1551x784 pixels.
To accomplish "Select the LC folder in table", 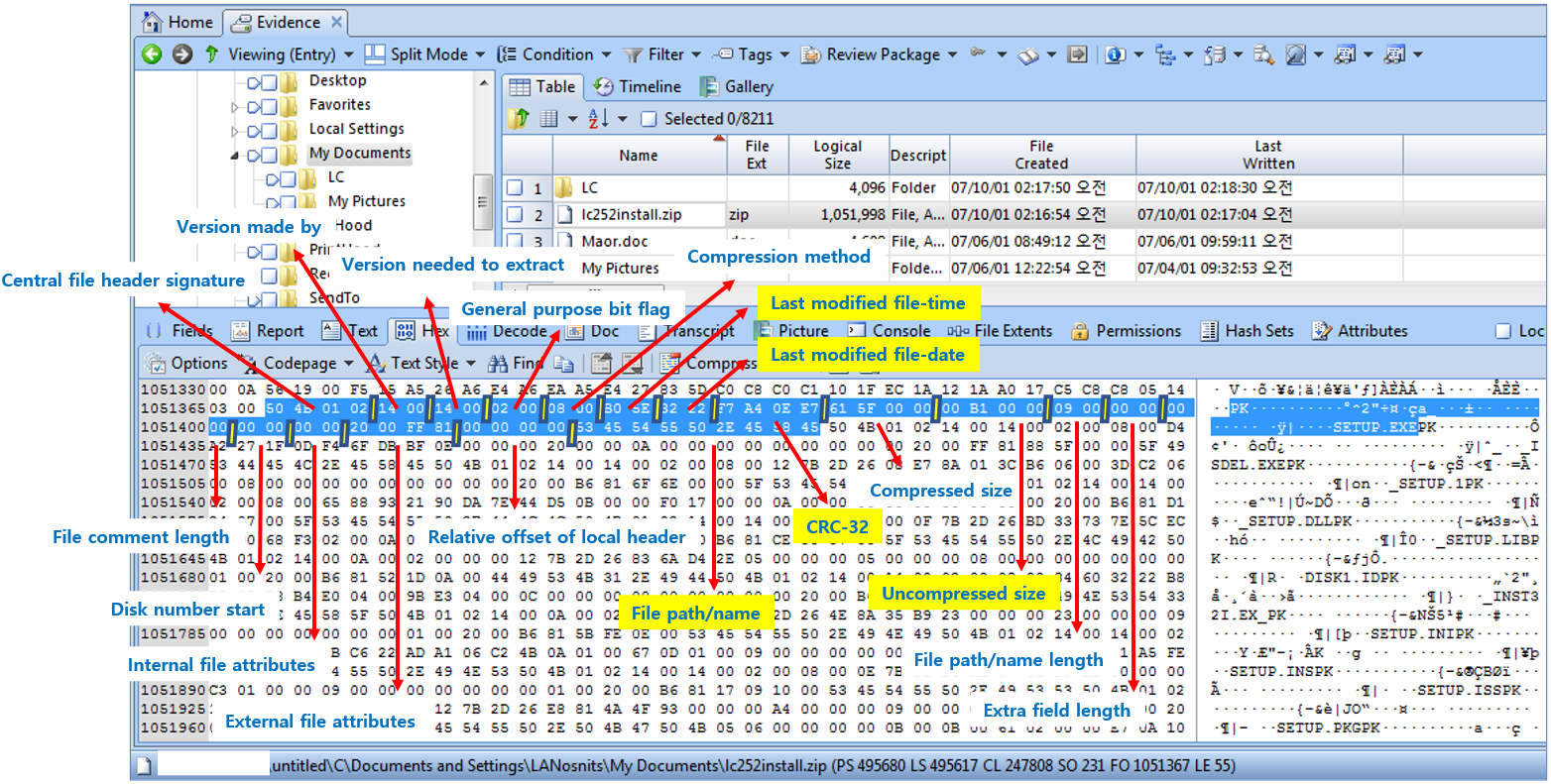I will pyautogui.click(x=590, y=187).
